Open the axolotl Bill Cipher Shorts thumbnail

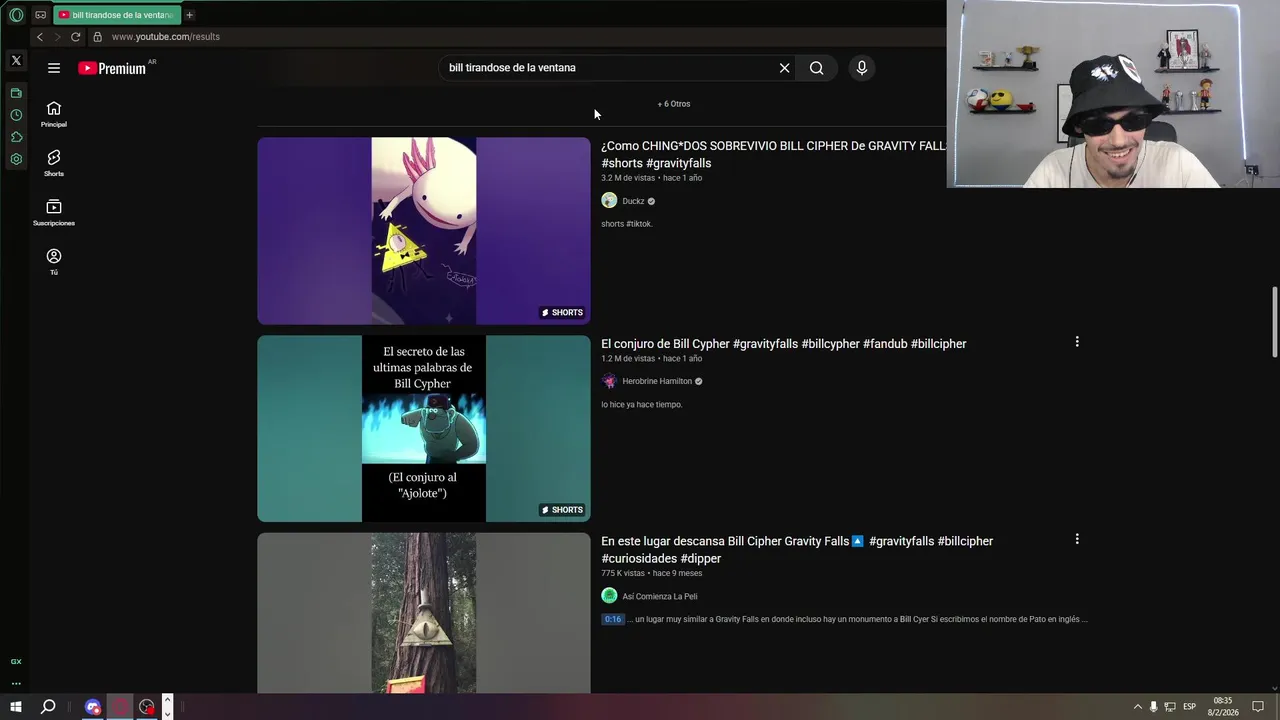click(x=424, y=231)
